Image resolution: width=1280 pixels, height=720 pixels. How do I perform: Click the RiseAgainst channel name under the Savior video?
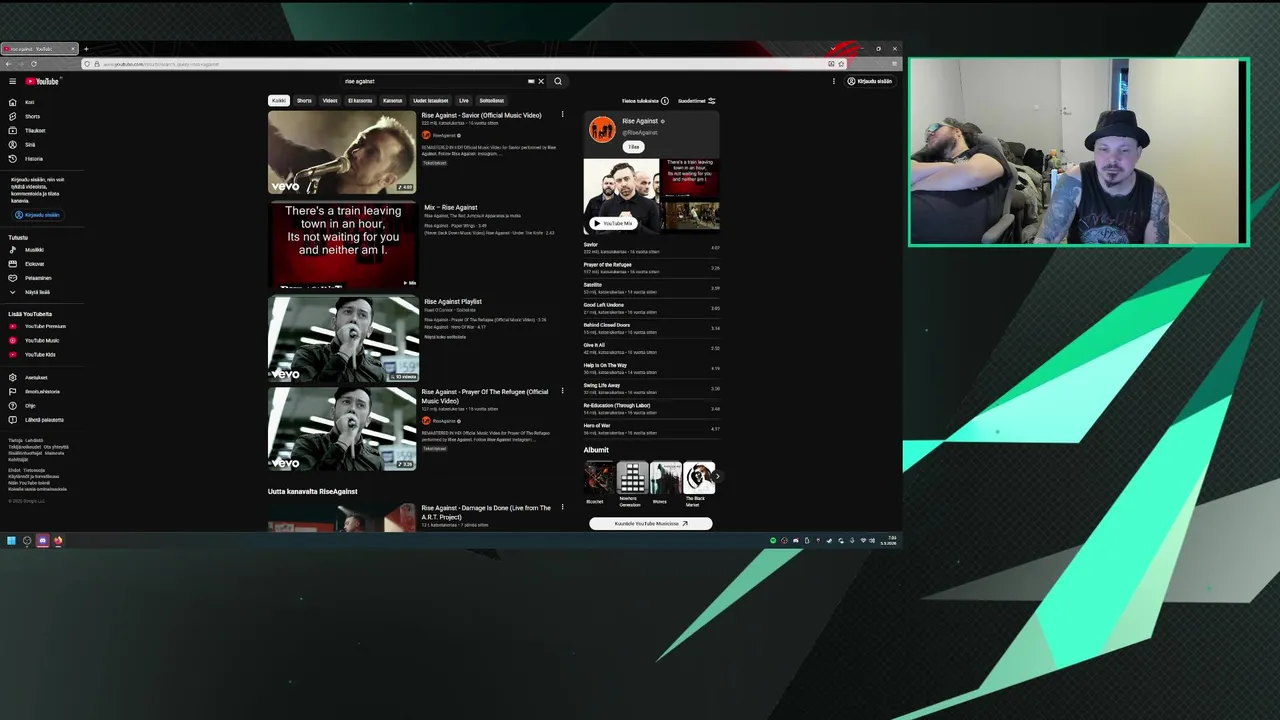[x=444, y=135]
